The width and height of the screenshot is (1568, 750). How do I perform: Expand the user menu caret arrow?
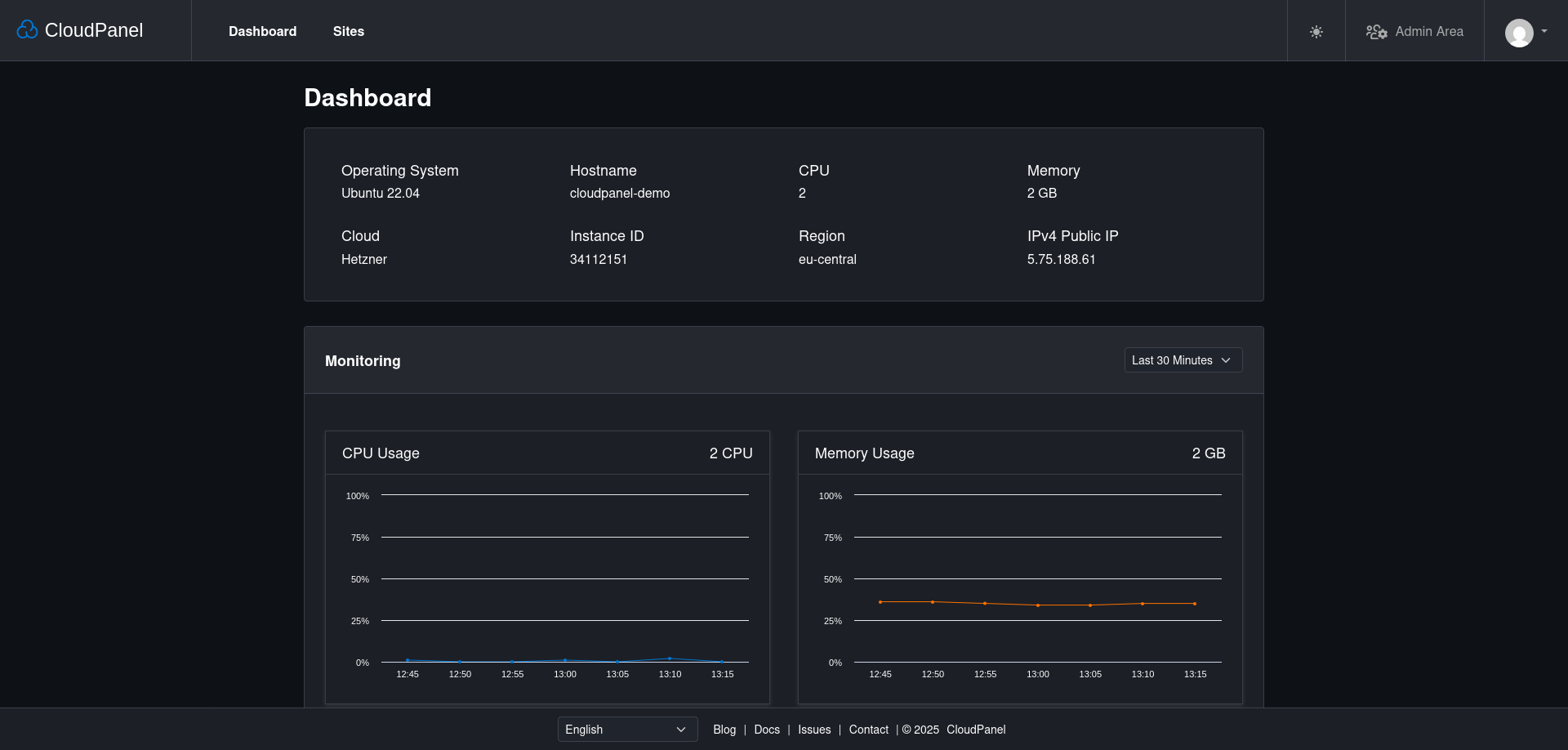point(1544,31)
